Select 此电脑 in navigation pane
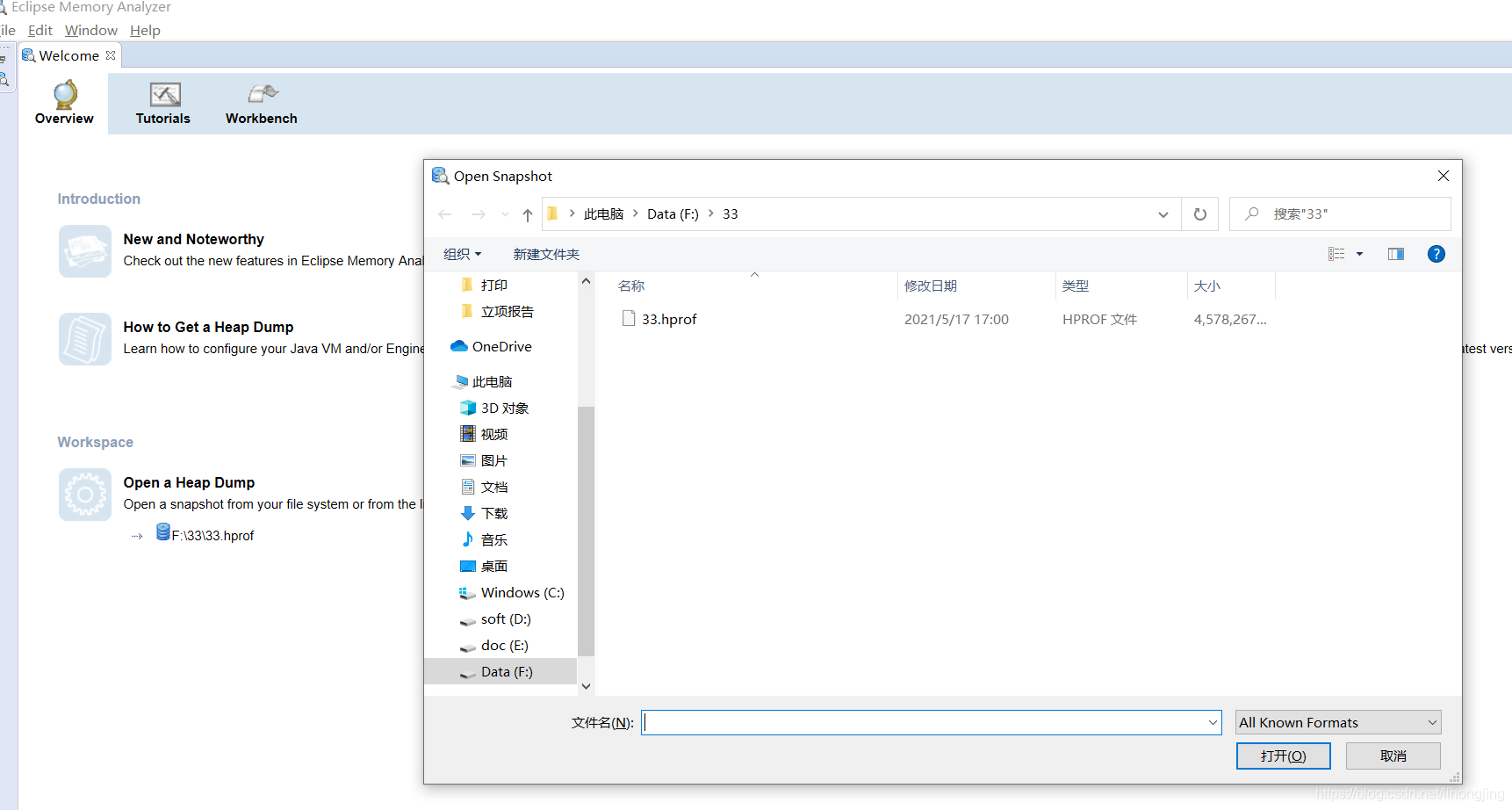This screenshot has height=810, width=1512. pyautogui.click(x=484, y=381)
